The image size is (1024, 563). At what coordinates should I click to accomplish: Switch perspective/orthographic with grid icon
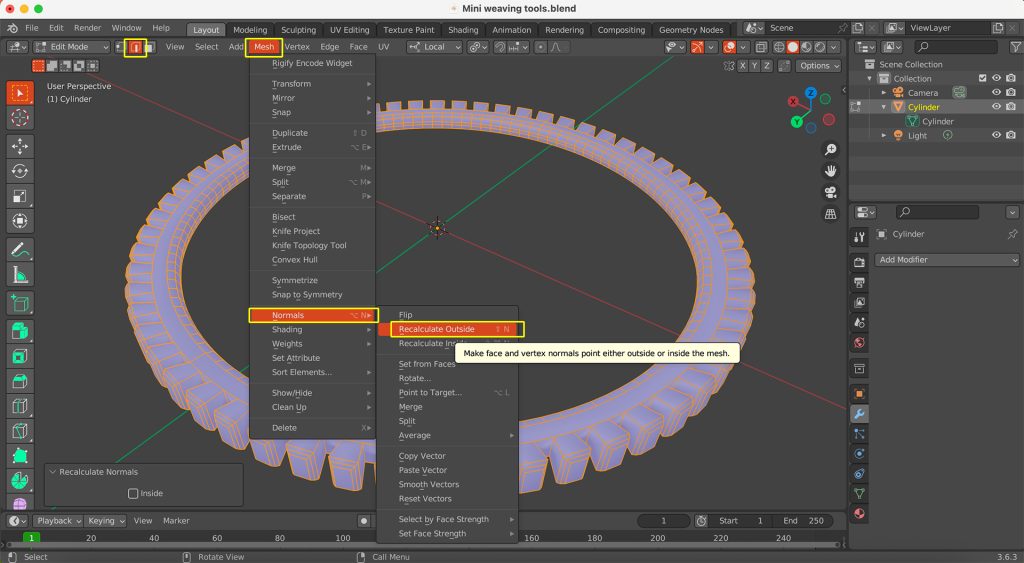831,214
